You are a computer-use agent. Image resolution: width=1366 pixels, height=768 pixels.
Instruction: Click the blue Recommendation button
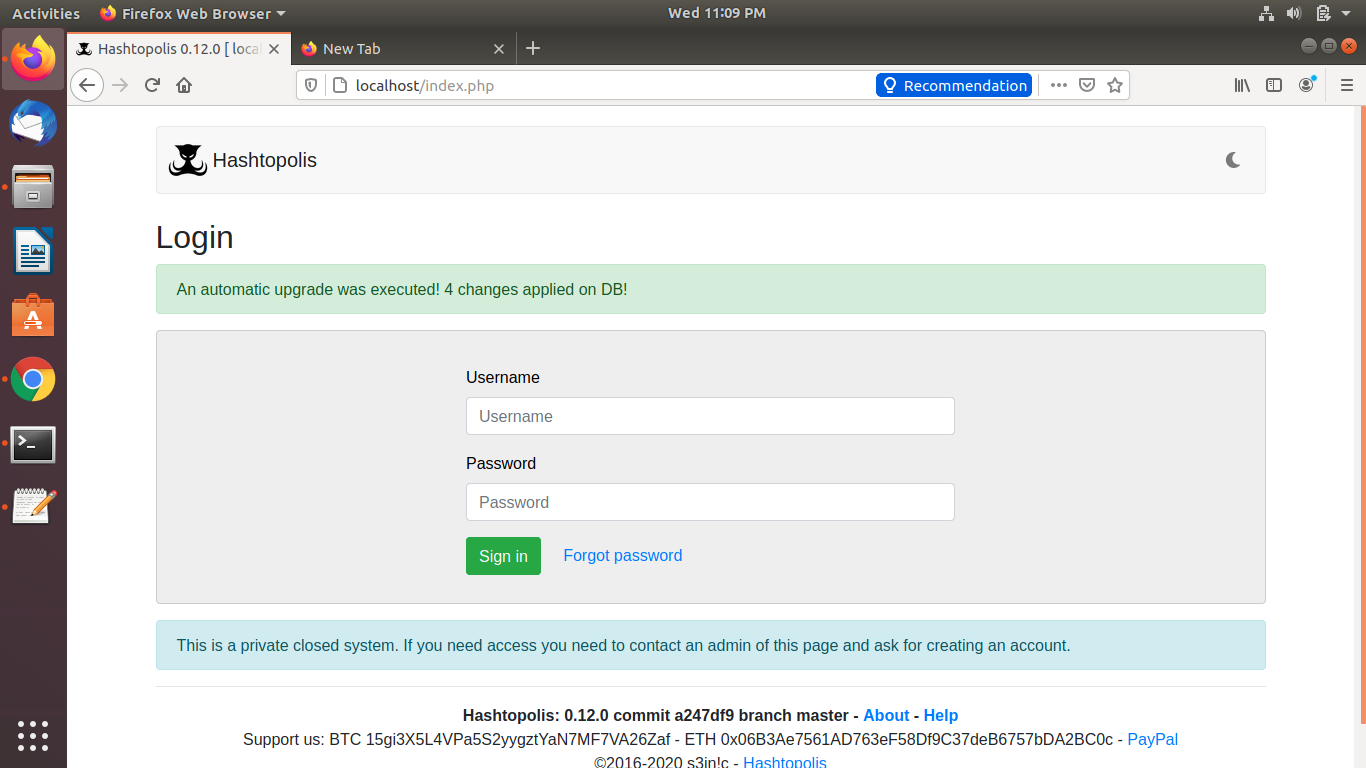[954, 85]
